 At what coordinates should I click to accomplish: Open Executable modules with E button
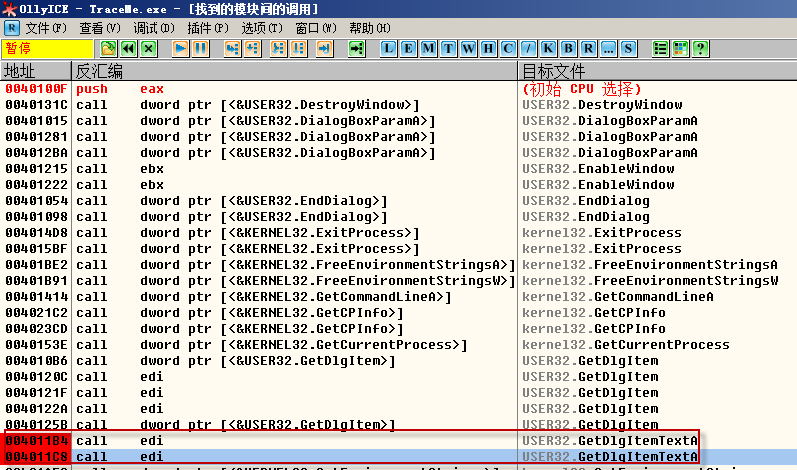coord(408,49)
